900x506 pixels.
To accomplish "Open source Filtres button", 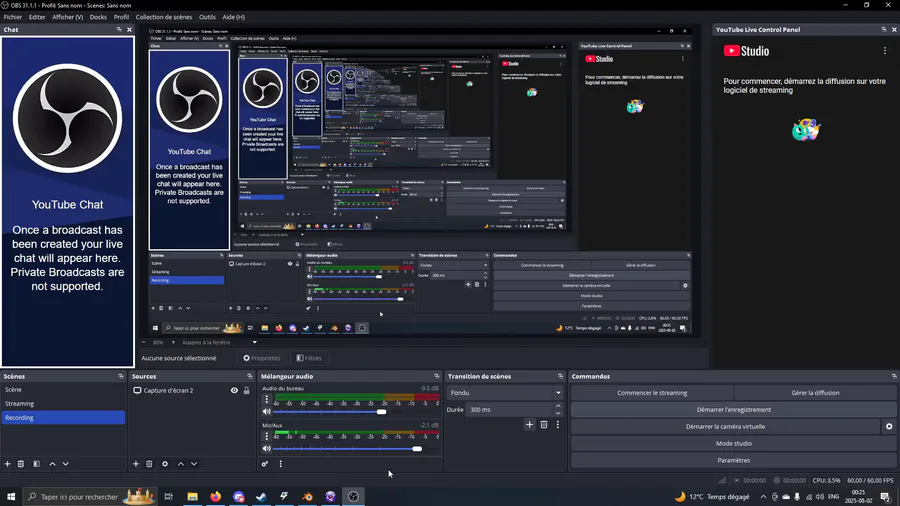I will pyautogui.click(x=309, y=358).
